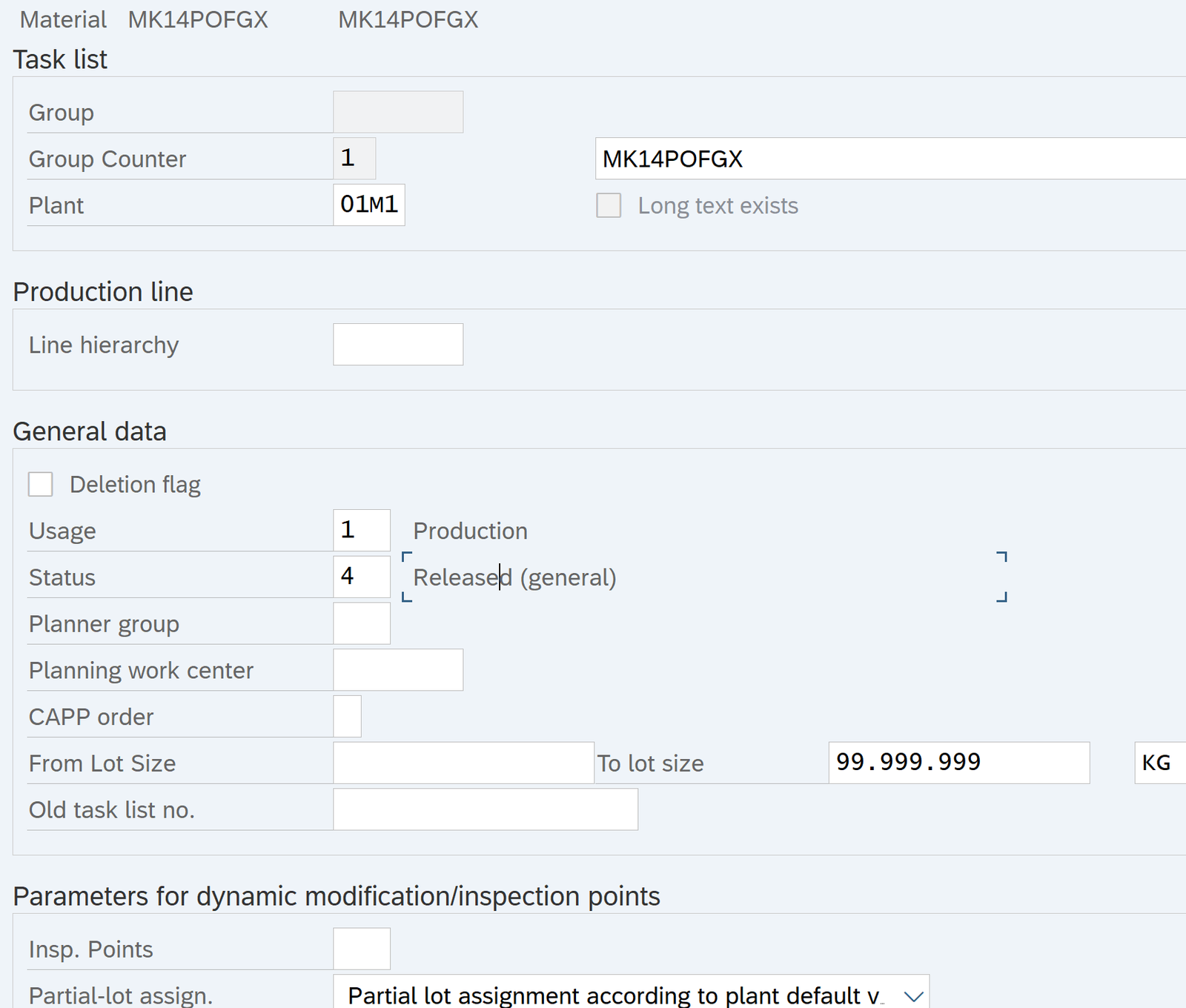Click the CAPP order field
The image size is (1186, 1008).
347,717
